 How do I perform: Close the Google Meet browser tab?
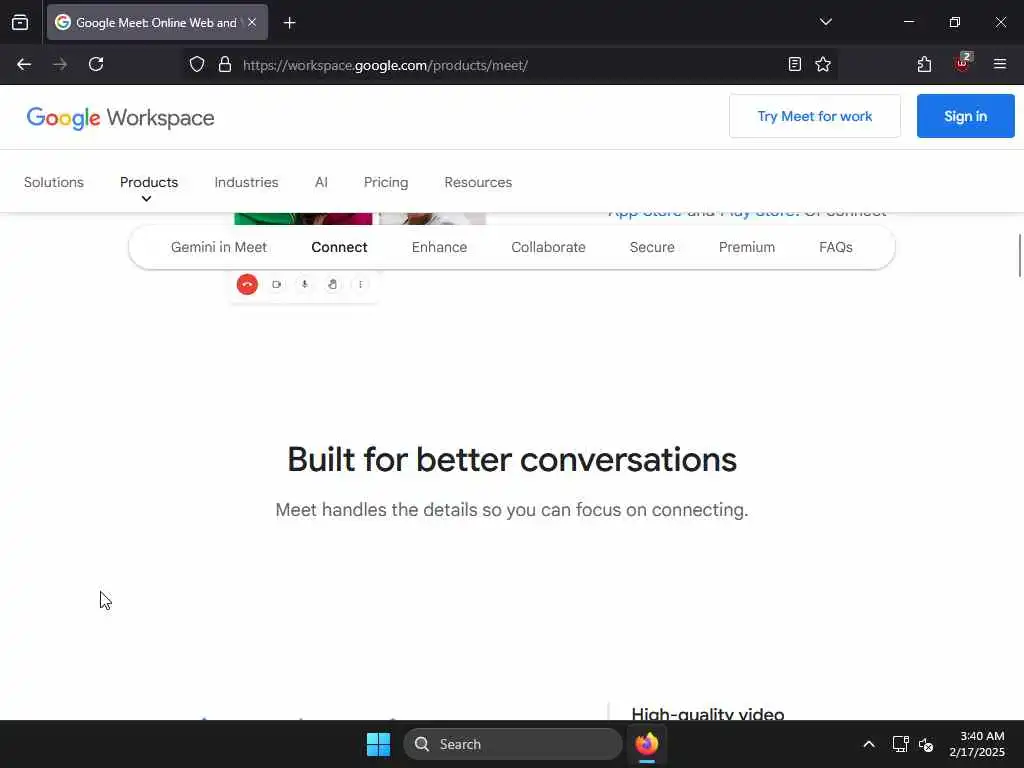[252, 22]
